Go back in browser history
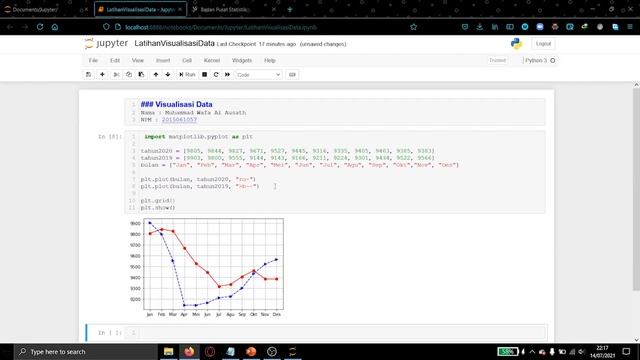This screenshot has height=360, width=640. (x=10, y=27)
